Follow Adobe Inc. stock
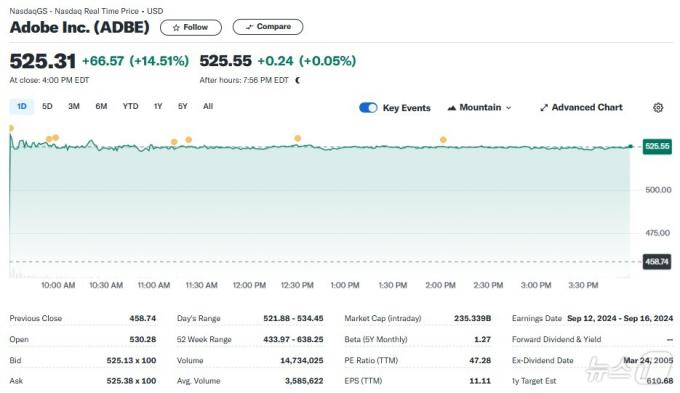This screenshot has width=680, height=393. pyautogui.click(x=191, y=27)
